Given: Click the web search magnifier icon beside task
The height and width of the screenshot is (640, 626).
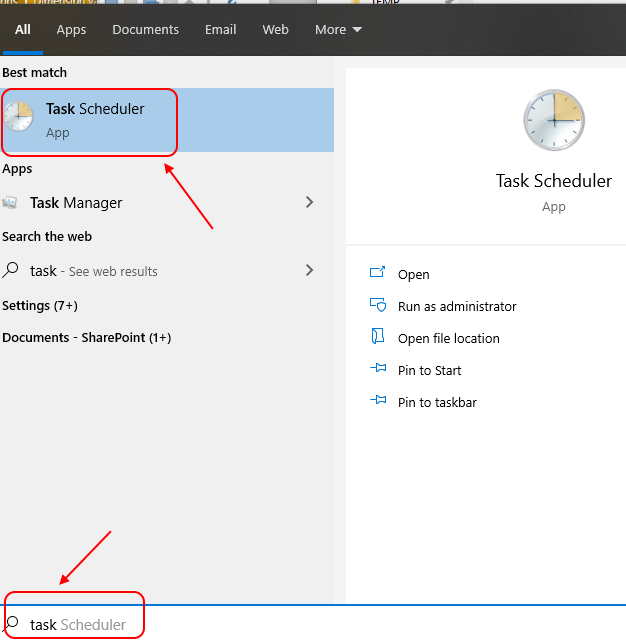Looking at the screenshot, I should tap(10, 270).
